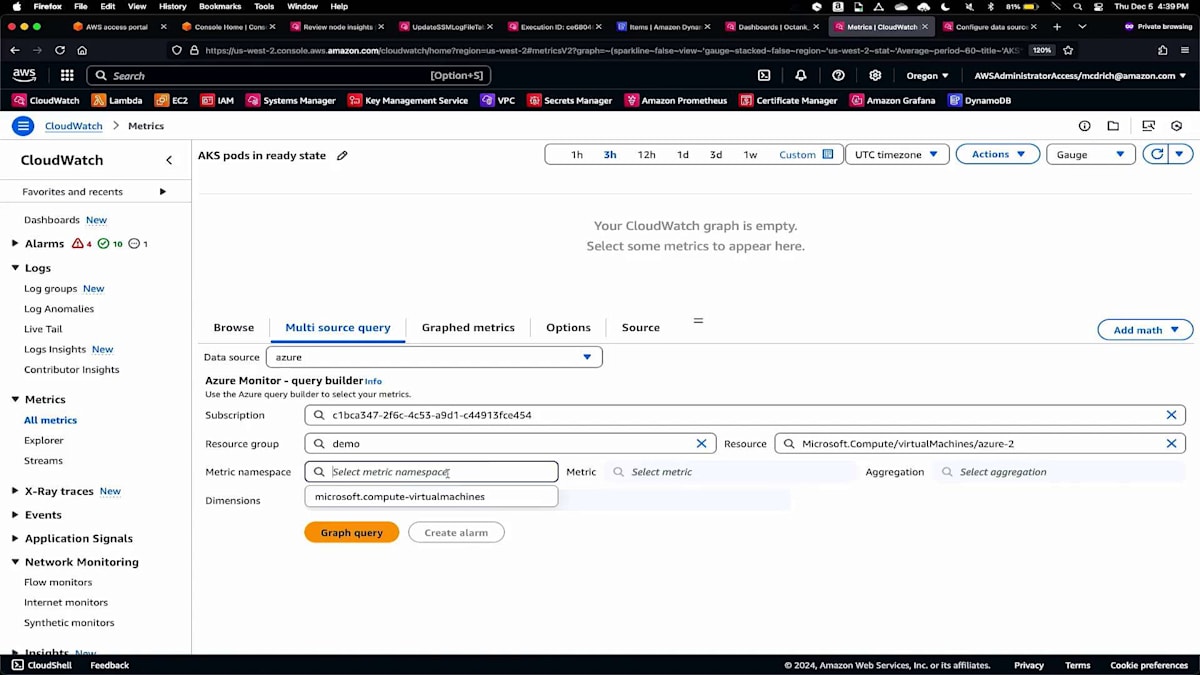Collapse the CloudWatch sidebar arrow
Image resolution: width=1200 pixels, height=675 pixels.
click(169, 160)
